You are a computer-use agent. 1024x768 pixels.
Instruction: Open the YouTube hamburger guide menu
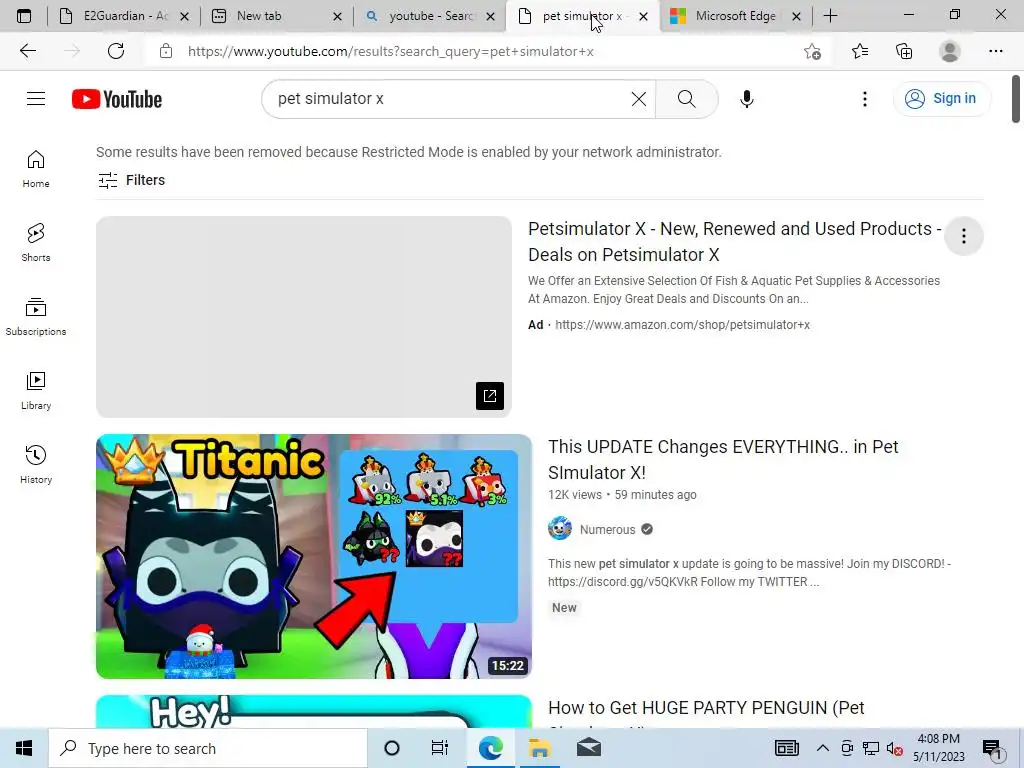(36, 99)
